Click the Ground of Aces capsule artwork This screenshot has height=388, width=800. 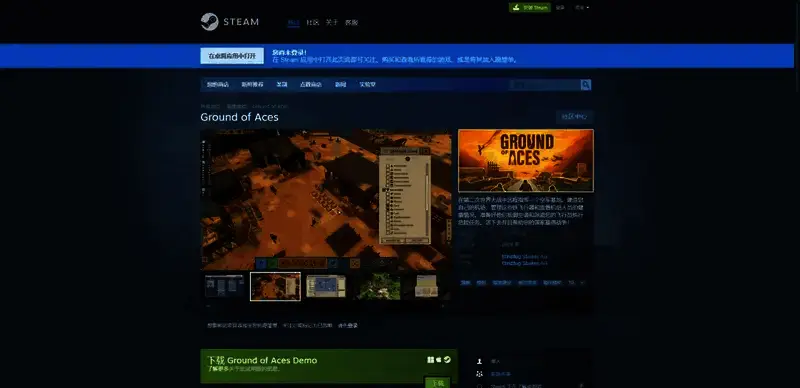click(x=526, y=161)
